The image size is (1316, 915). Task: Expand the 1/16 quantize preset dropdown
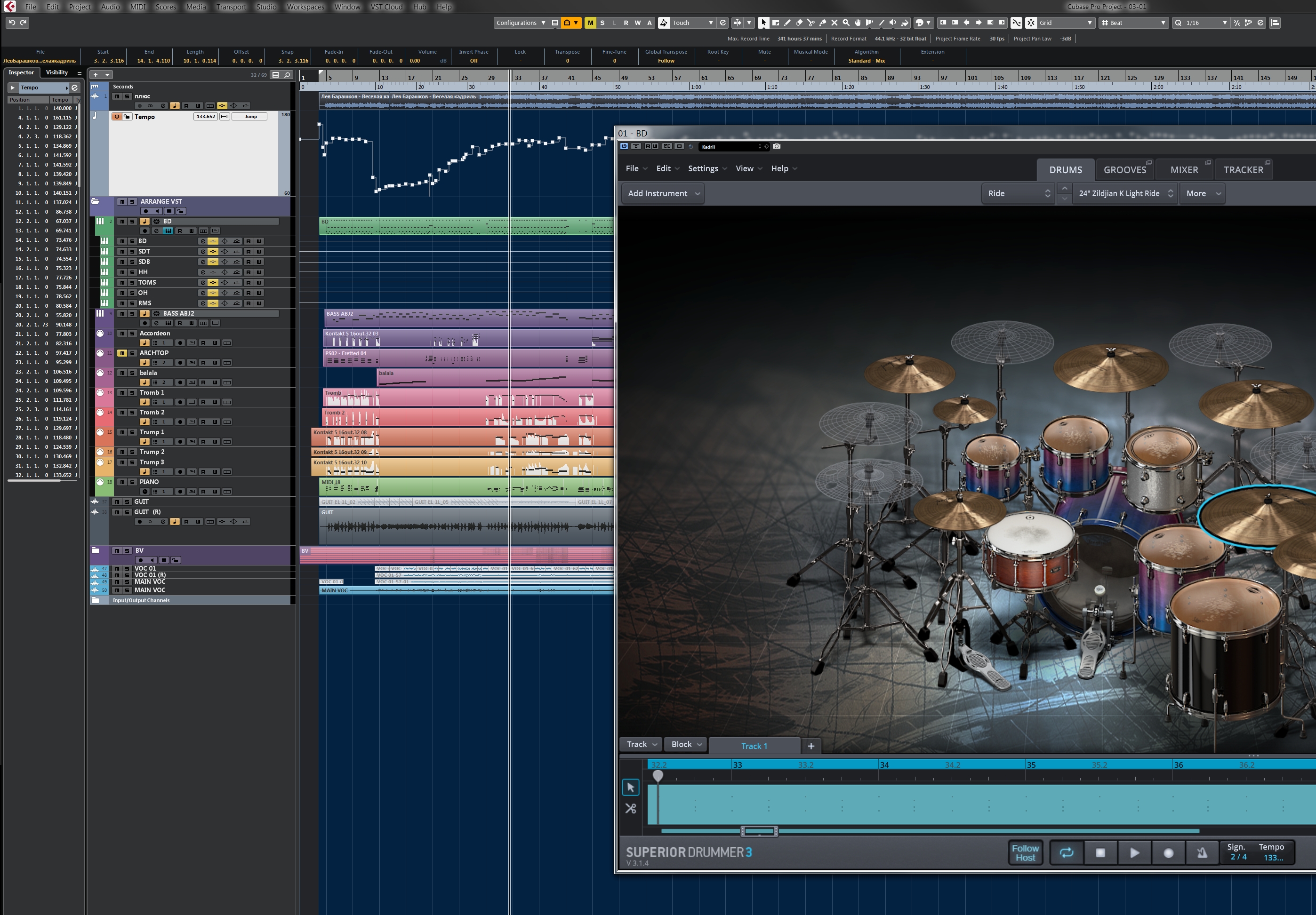1224,23
